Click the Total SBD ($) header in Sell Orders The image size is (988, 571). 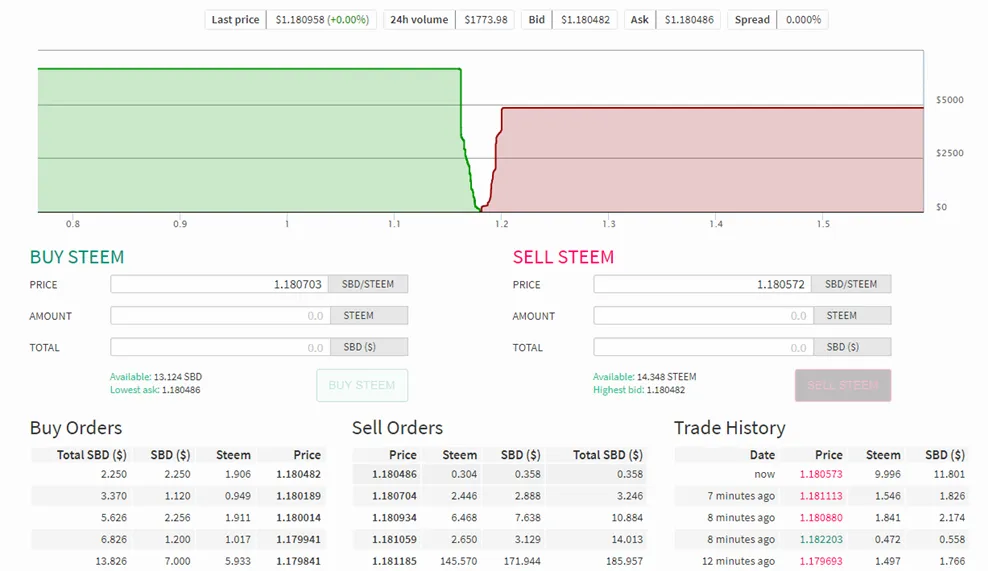coord(608,455)
